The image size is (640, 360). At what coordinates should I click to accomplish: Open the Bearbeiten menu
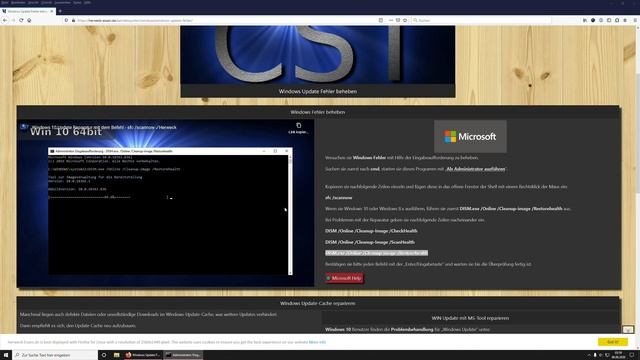pos(18,2)
